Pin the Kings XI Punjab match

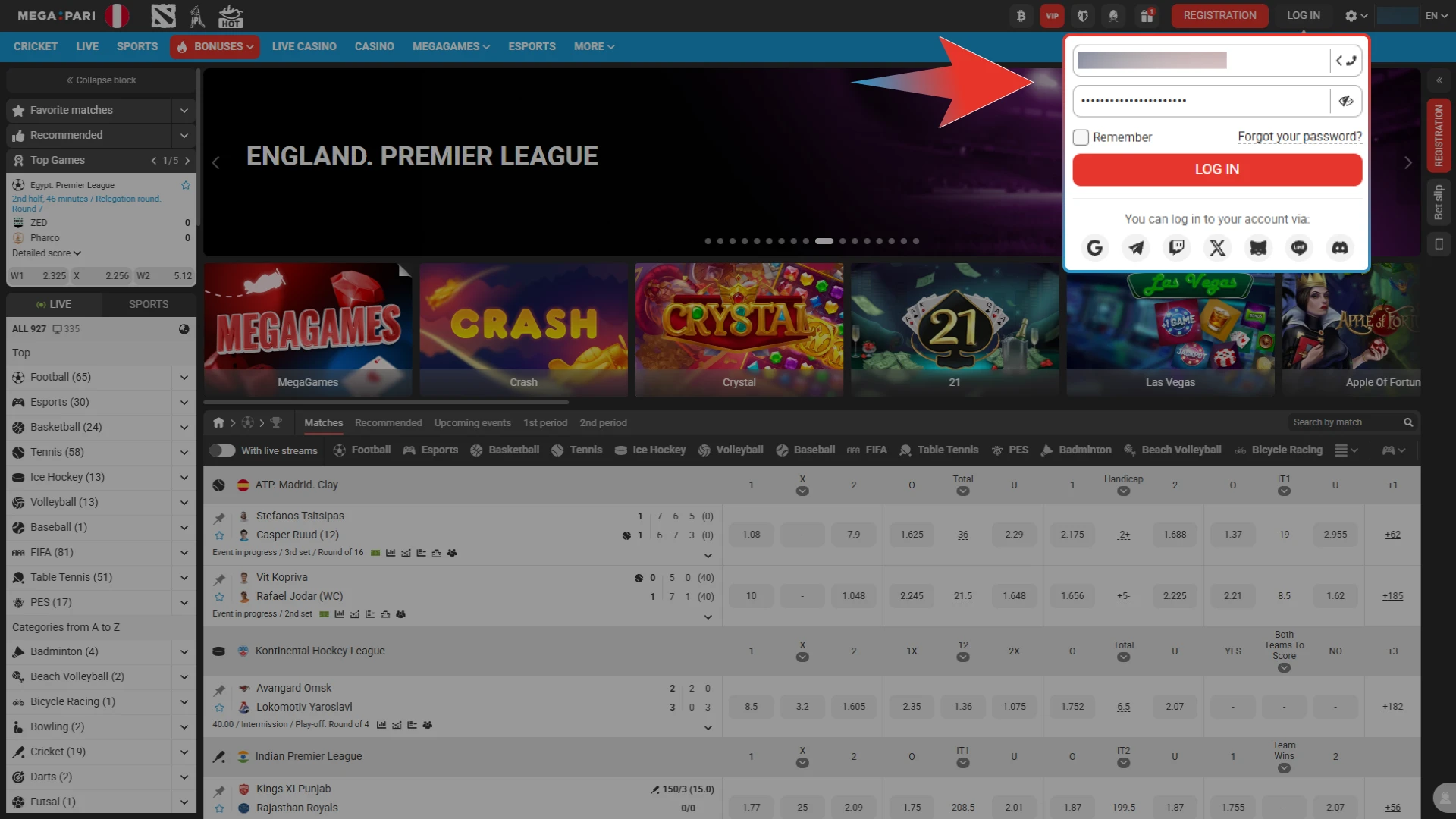coord(219,791)
